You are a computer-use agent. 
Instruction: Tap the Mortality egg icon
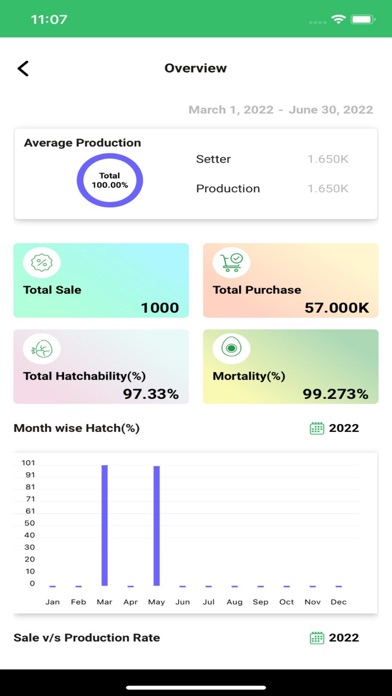pos(231,349)
